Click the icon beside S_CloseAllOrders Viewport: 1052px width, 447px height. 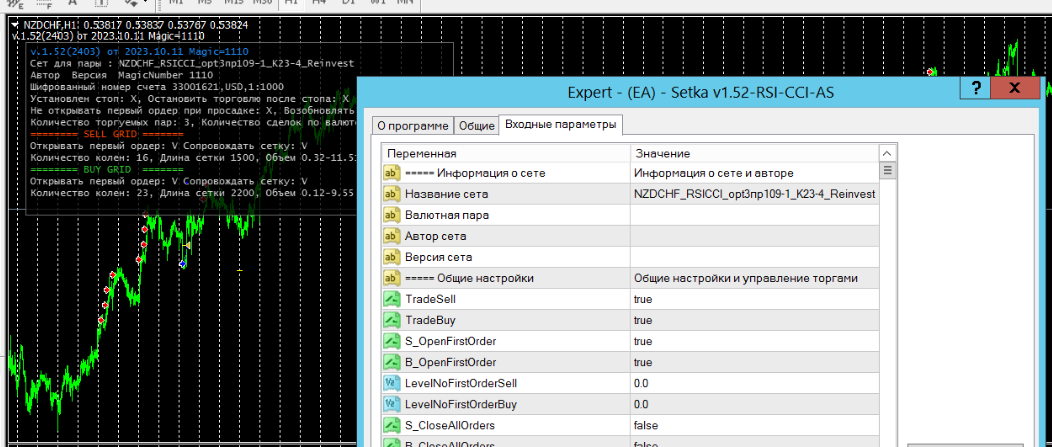tap(391, 425)
